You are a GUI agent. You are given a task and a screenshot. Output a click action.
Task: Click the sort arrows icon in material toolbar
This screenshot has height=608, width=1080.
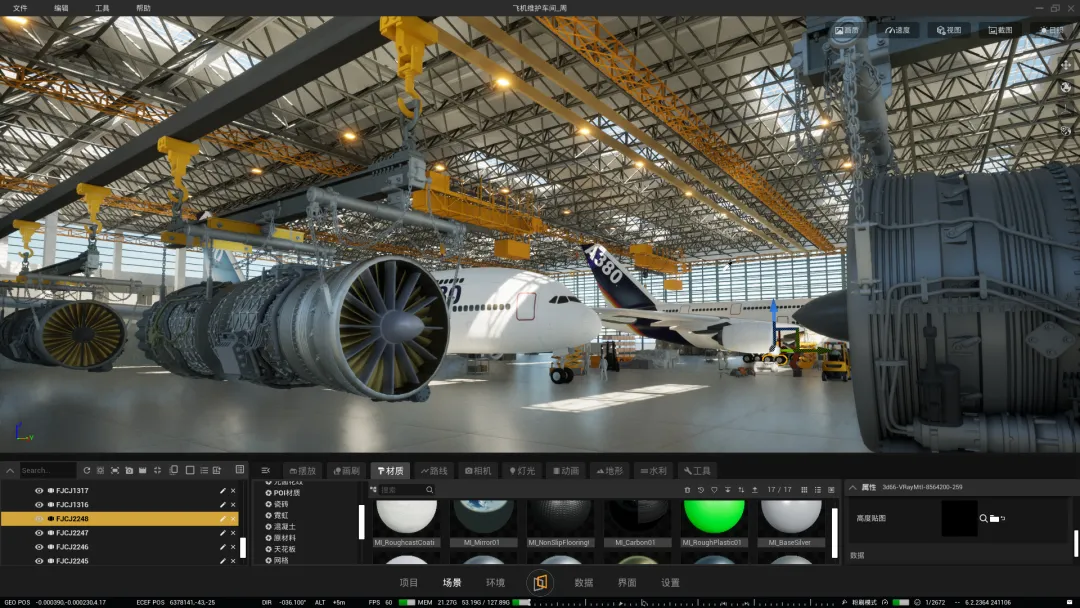[x=741, y=490]
